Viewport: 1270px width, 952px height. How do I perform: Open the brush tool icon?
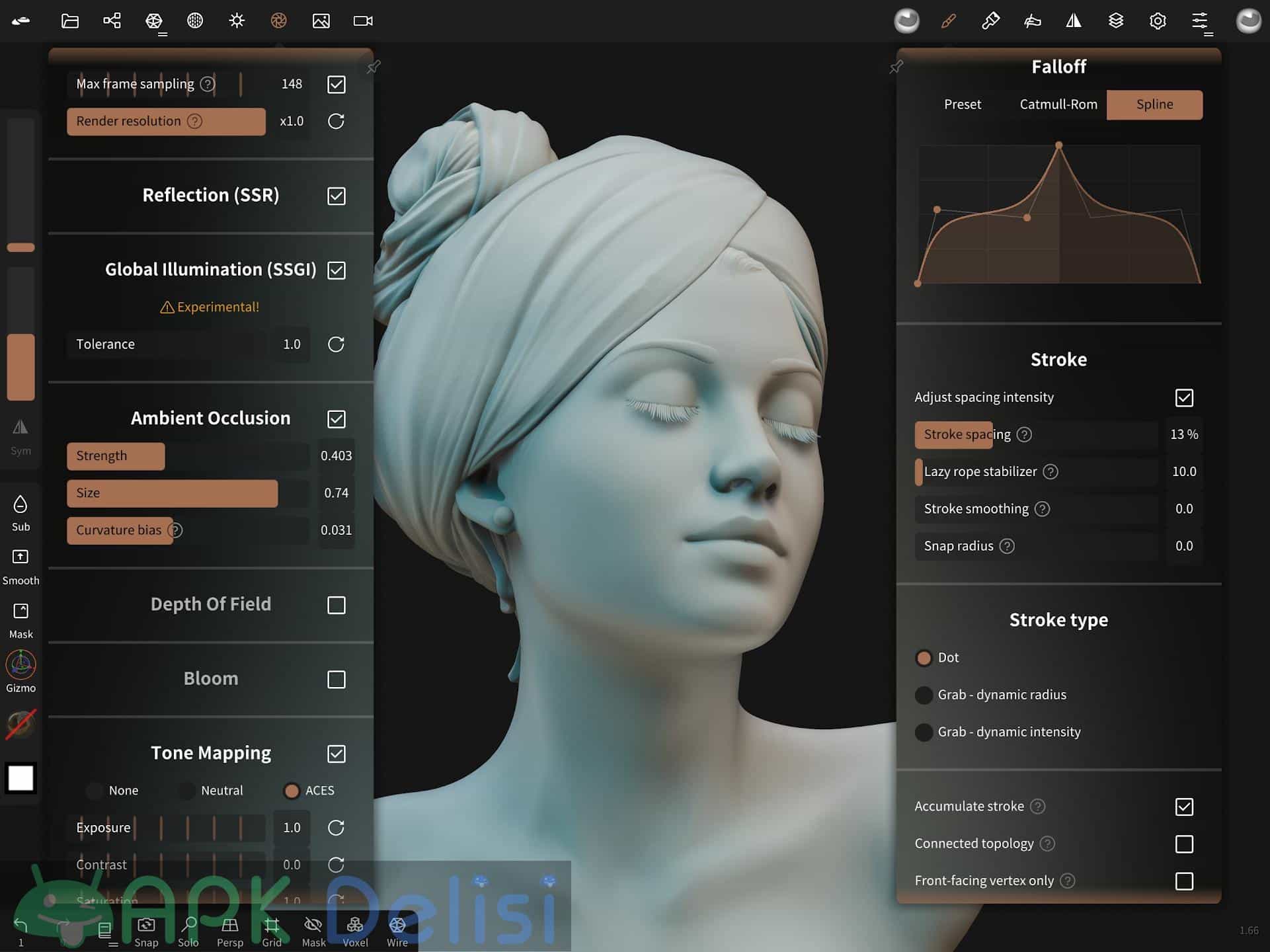(x=949, y=21)
